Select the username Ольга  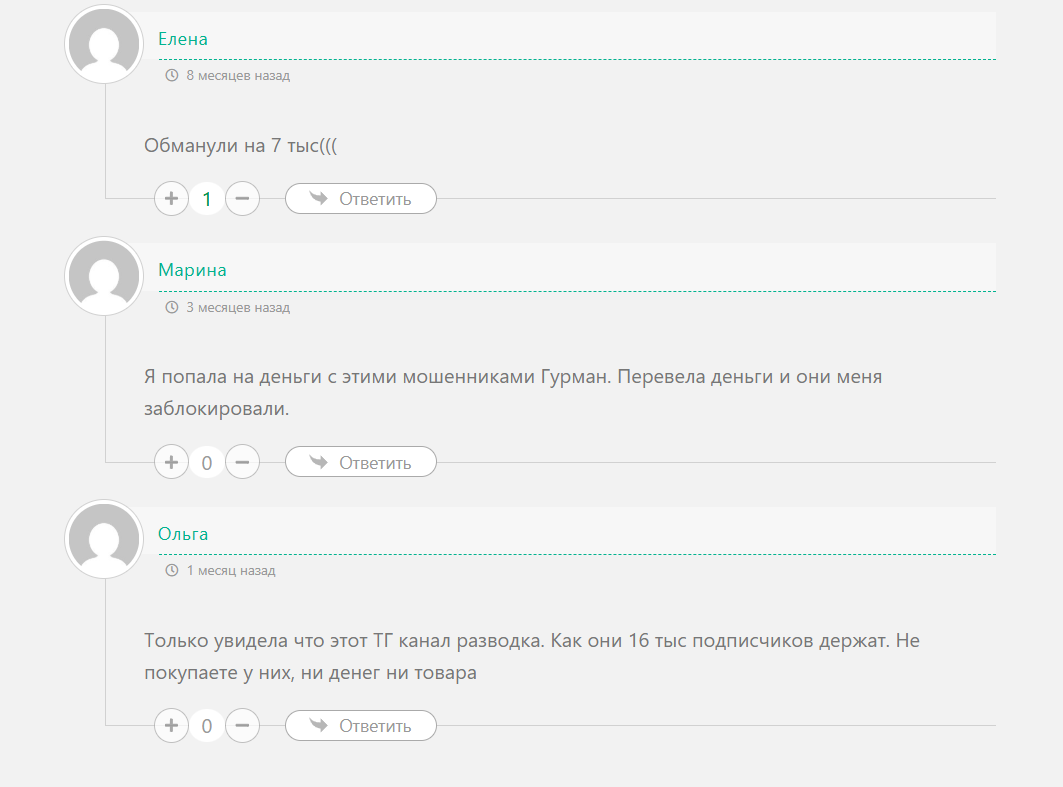pyautogui.click(x=185, y=533)
